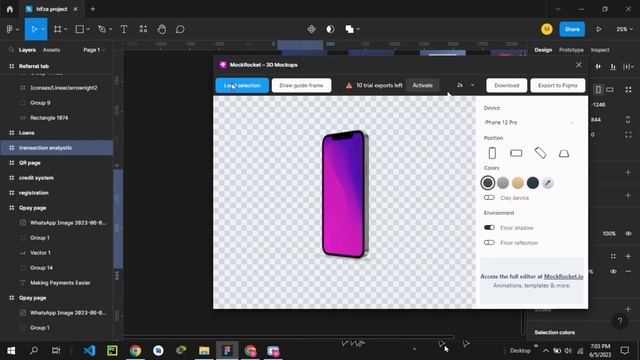Select the transaction analystic frame layer

57,148
